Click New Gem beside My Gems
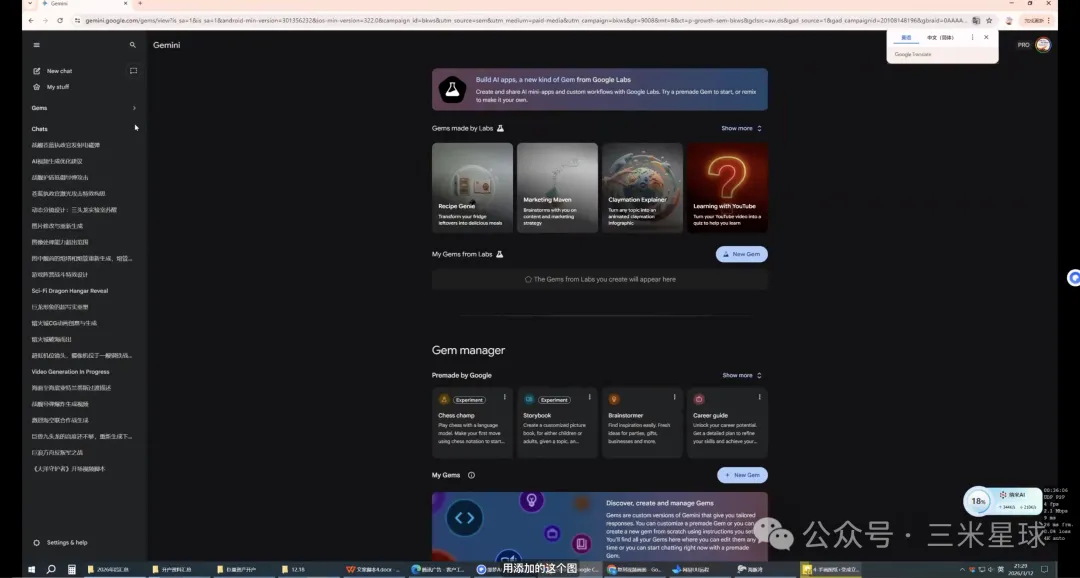 click(742, 475)
